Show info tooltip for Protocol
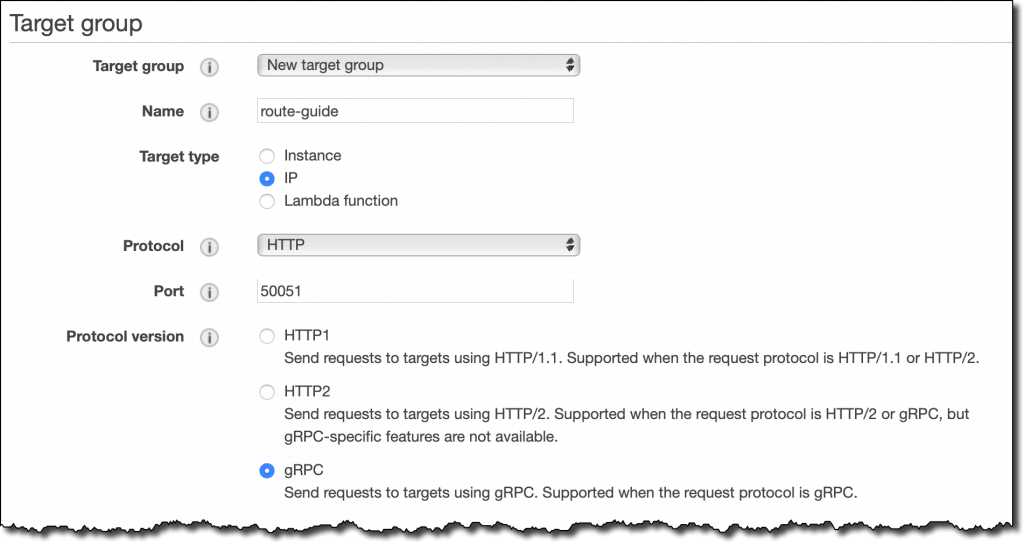Screen dimensions: 1024x544 point(209,247)
